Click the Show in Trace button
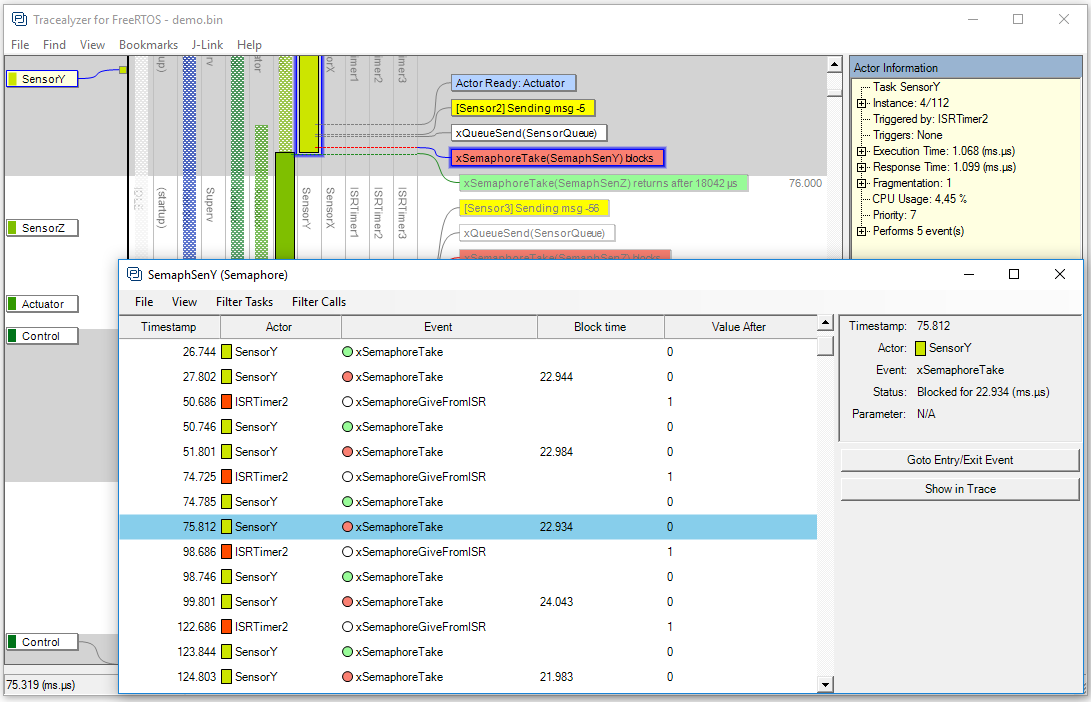Viewport: 1091px width, 702px height. coord(960,489)
